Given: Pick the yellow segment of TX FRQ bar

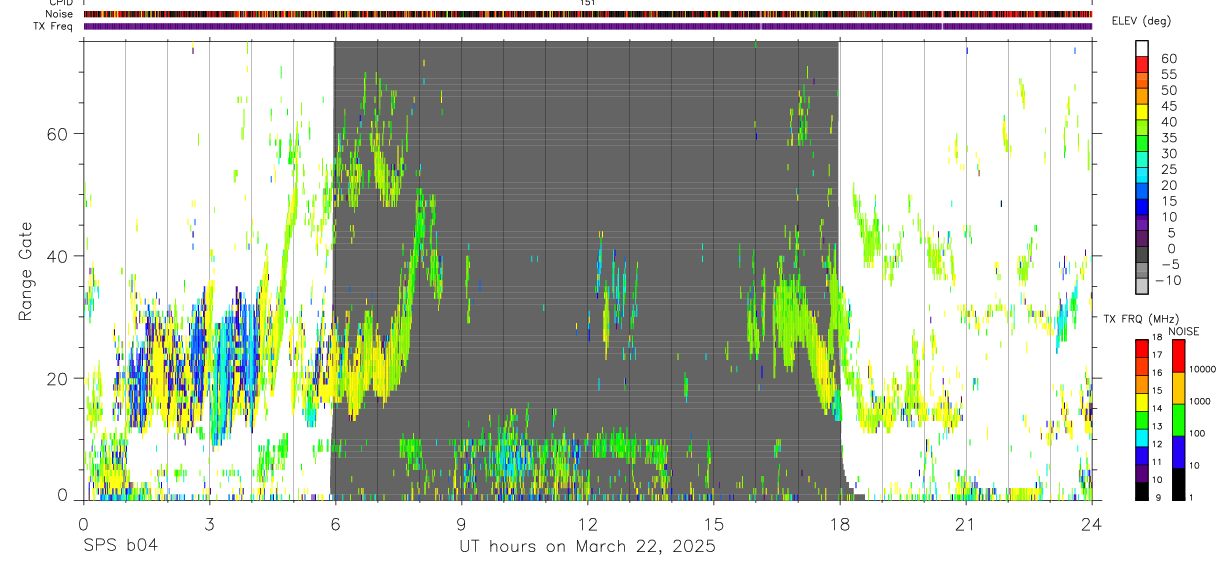Looking at the screenshot, I should [x=1142, y=402].
